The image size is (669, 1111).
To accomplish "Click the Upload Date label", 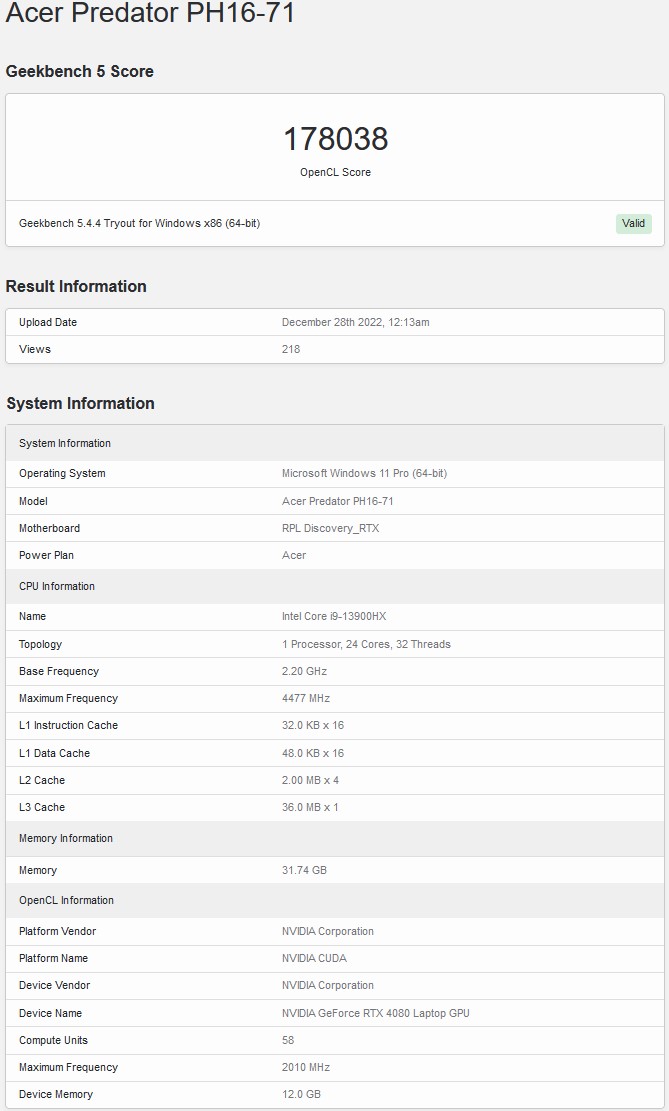I will point(47,322).
